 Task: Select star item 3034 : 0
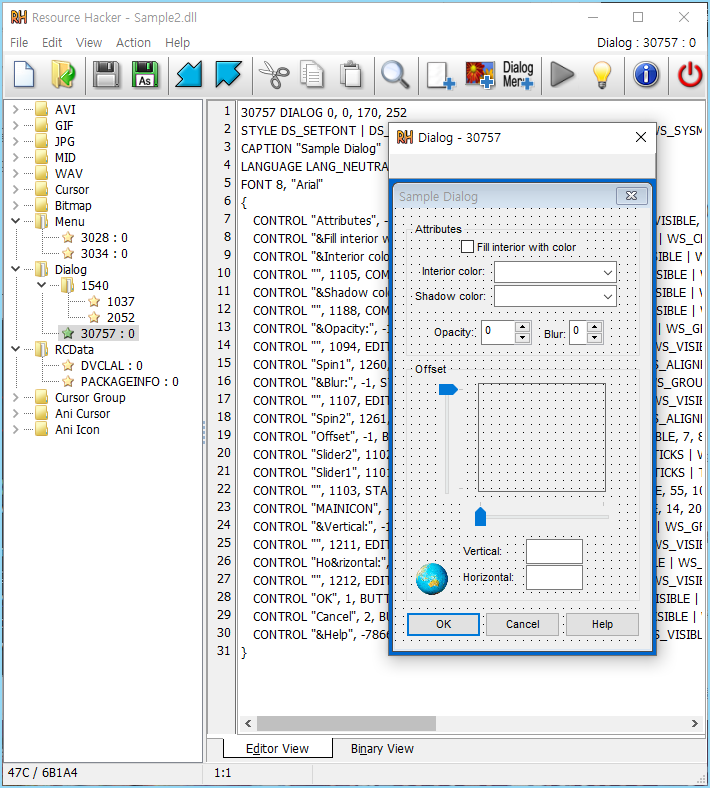pos(104,254)
